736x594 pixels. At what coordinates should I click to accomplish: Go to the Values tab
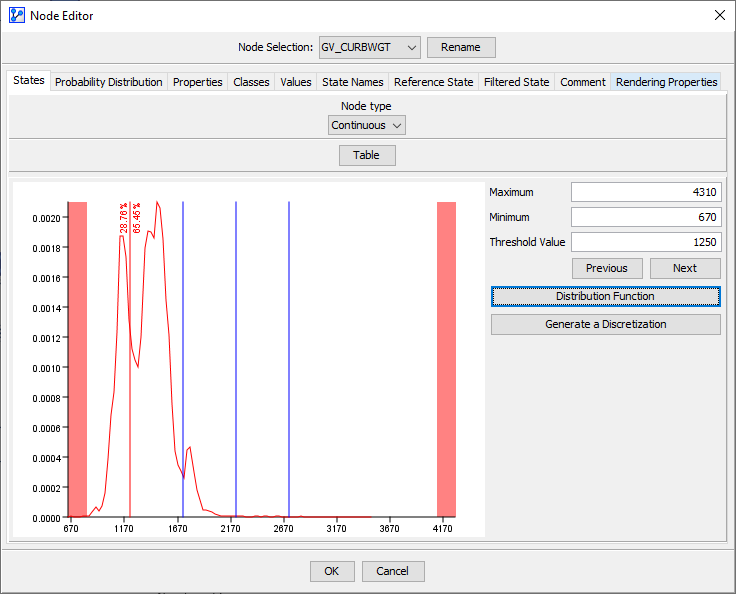pyautogui.click(x=295, y=82)
